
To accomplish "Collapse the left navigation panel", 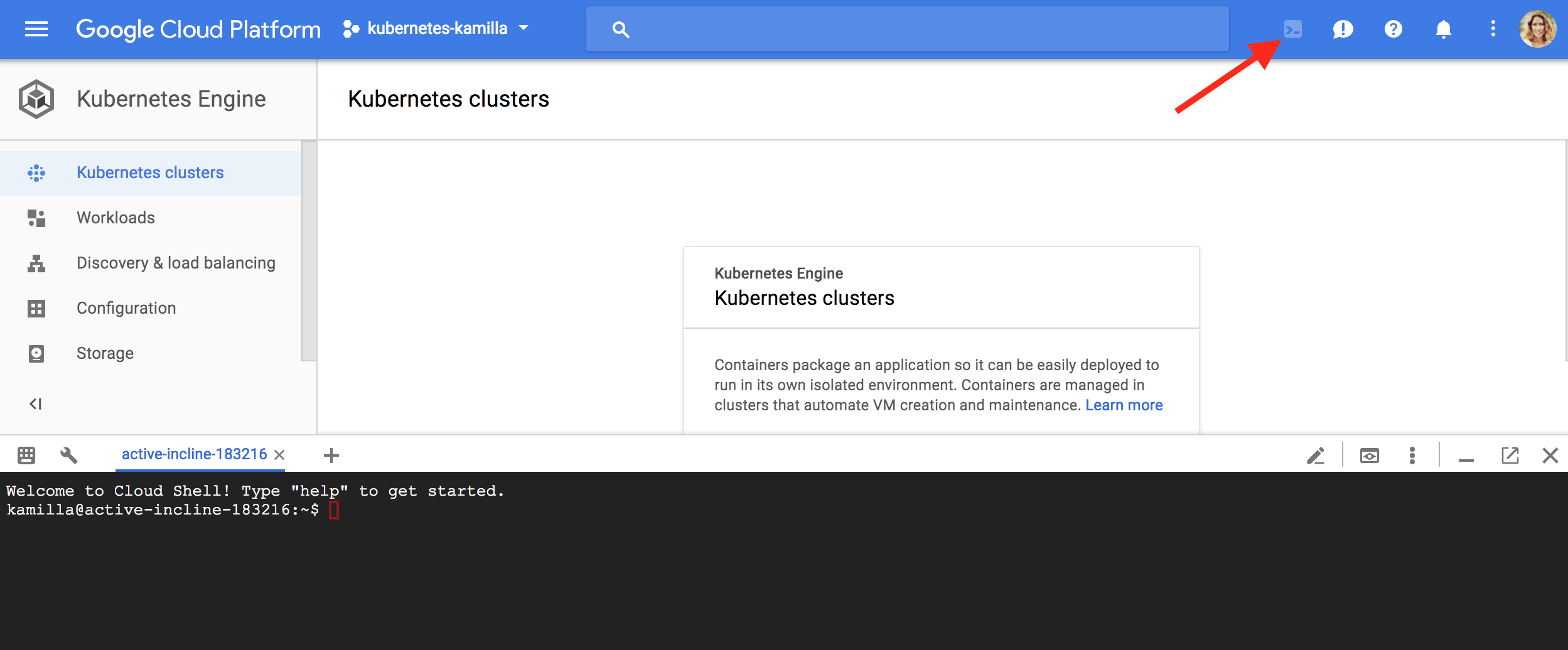I will [x=35, y=403].
